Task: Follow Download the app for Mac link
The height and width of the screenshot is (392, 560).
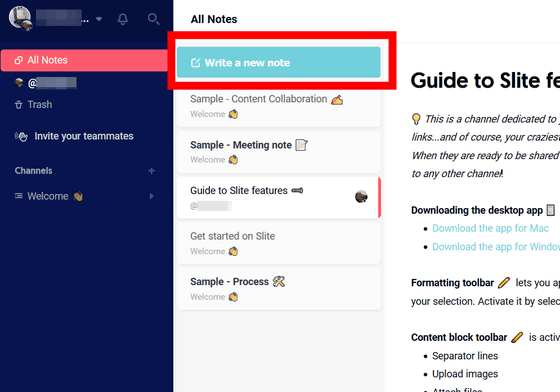Action: pos(490,228)
